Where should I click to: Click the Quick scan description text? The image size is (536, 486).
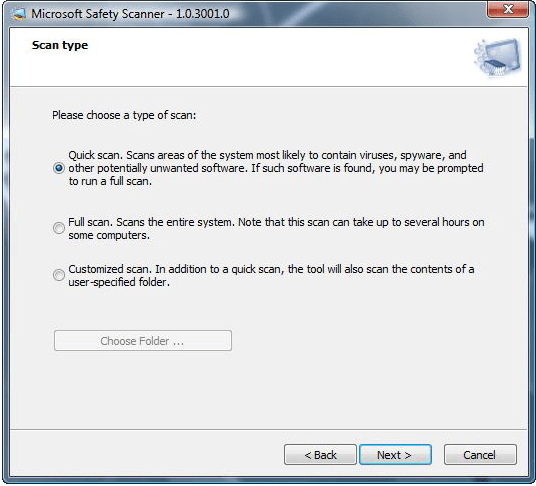(276, 168)
